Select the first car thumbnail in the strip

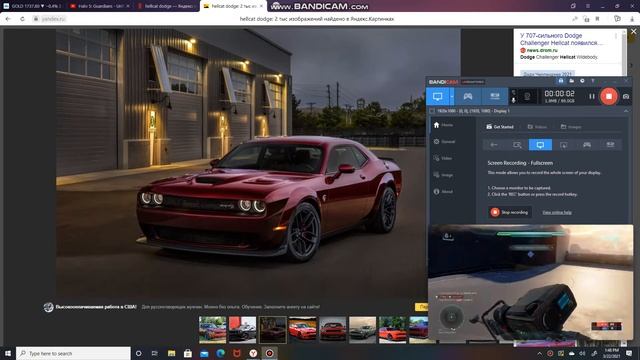coord(212,329)
